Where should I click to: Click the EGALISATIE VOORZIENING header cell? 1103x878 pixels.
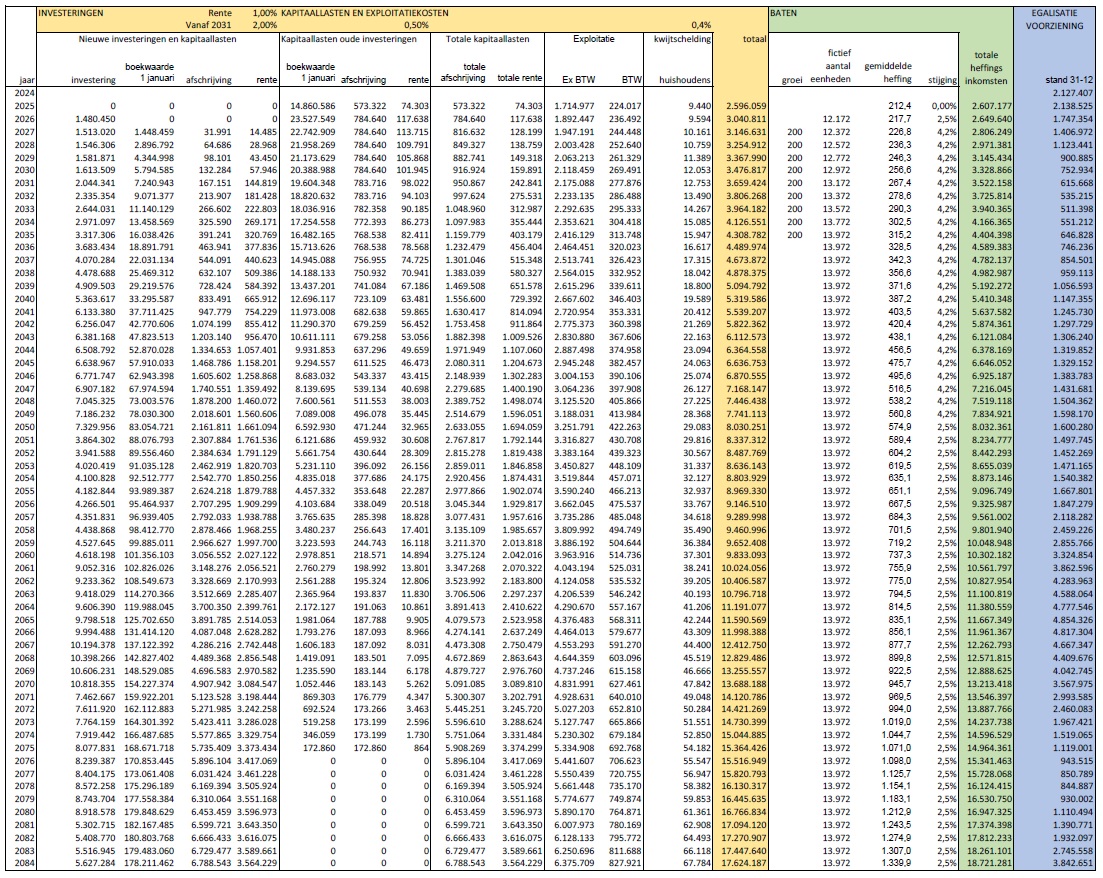1055,19
